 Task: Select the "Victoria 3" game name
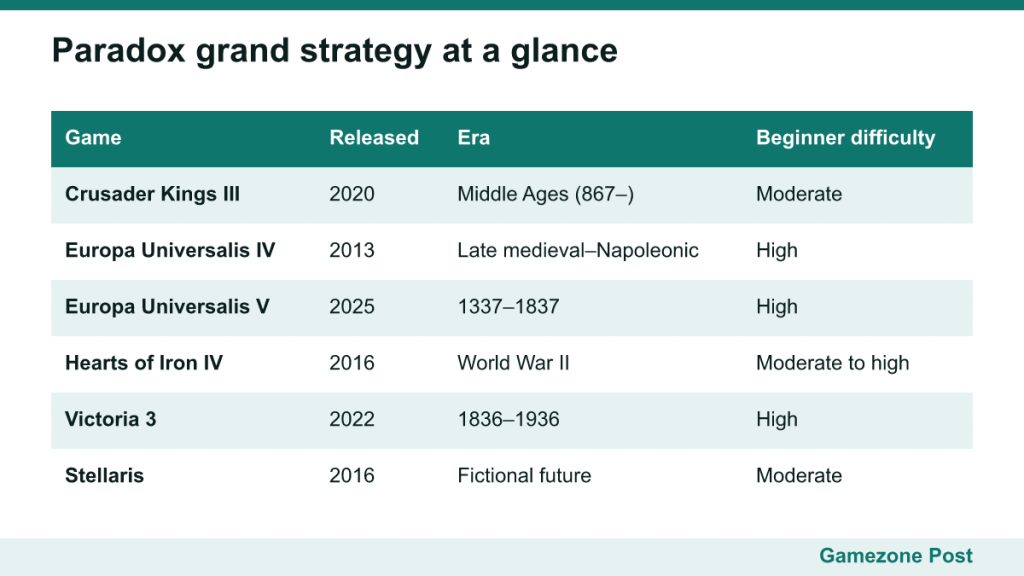coord(111,419)
